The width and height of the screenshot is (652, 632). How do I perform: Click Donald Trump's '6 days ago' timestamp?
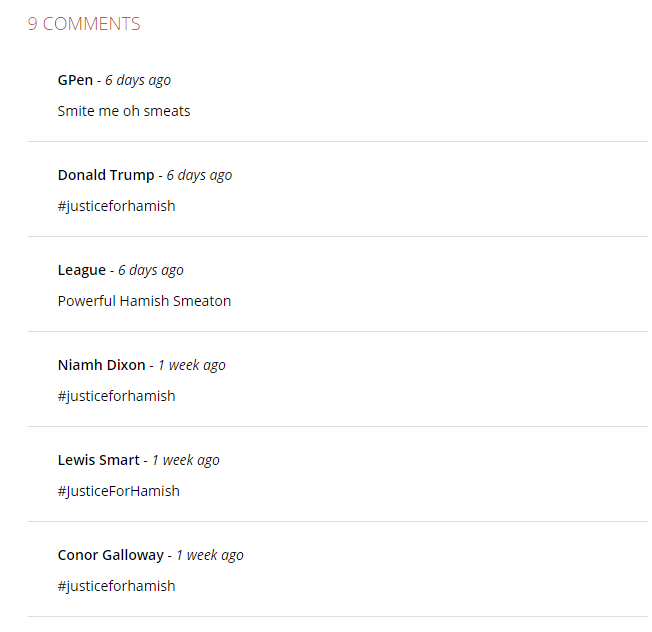pyautogui.click(x=199, y=175)
